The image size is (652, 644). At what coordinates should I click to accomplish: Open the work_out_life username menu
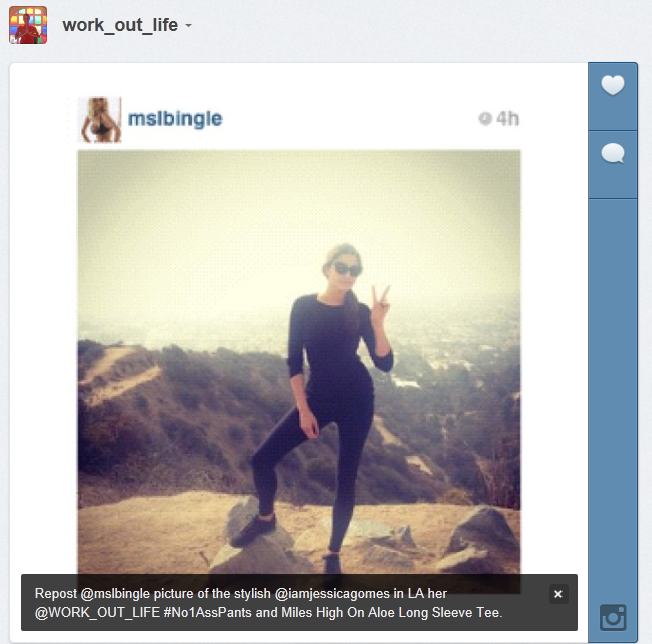pyautogui.click(x=120, y=25)
